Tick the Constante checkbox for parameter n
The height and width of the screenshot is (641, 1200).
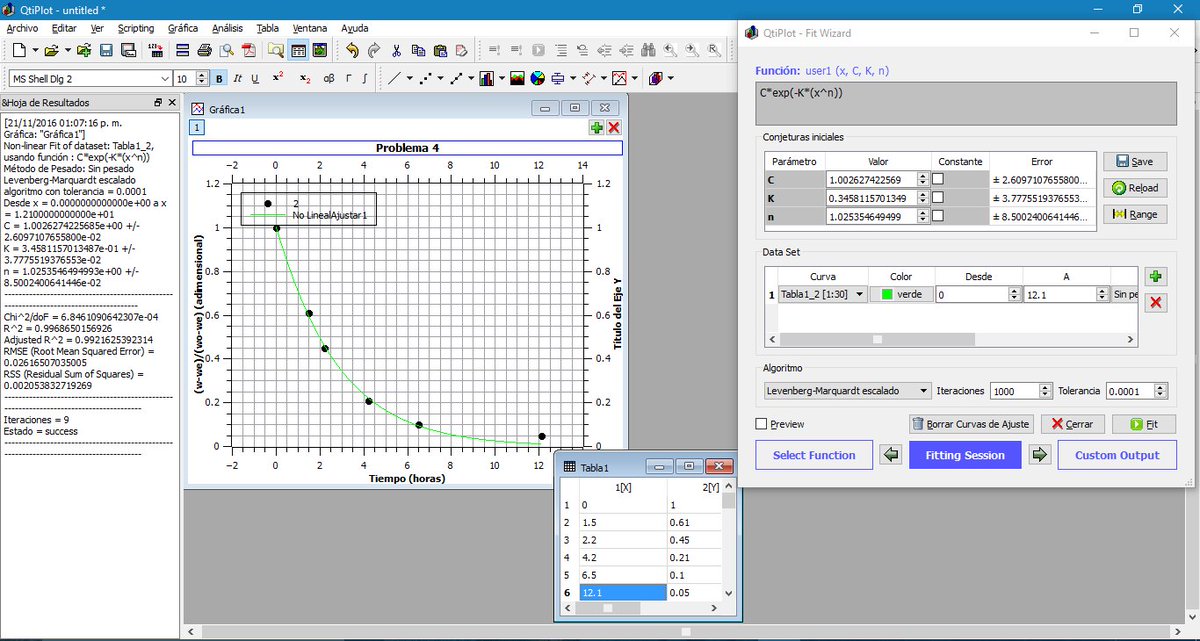[939, 216]
